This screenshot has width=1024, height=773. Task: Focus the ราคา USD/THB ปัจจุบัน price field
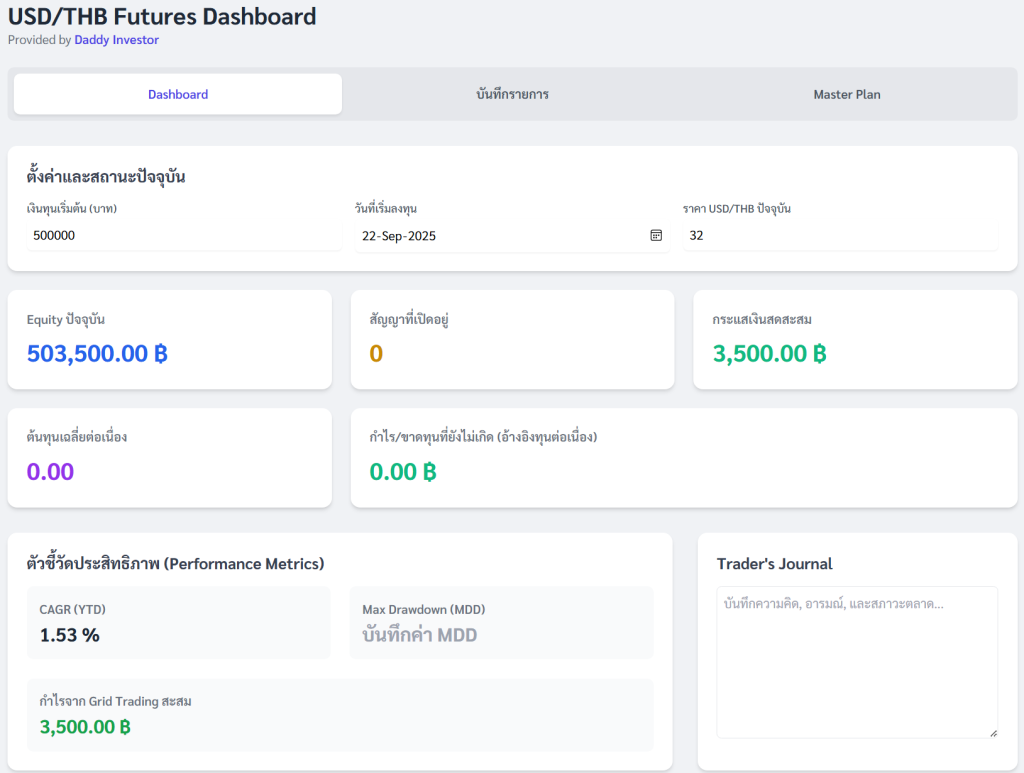(x=840, y=236)
